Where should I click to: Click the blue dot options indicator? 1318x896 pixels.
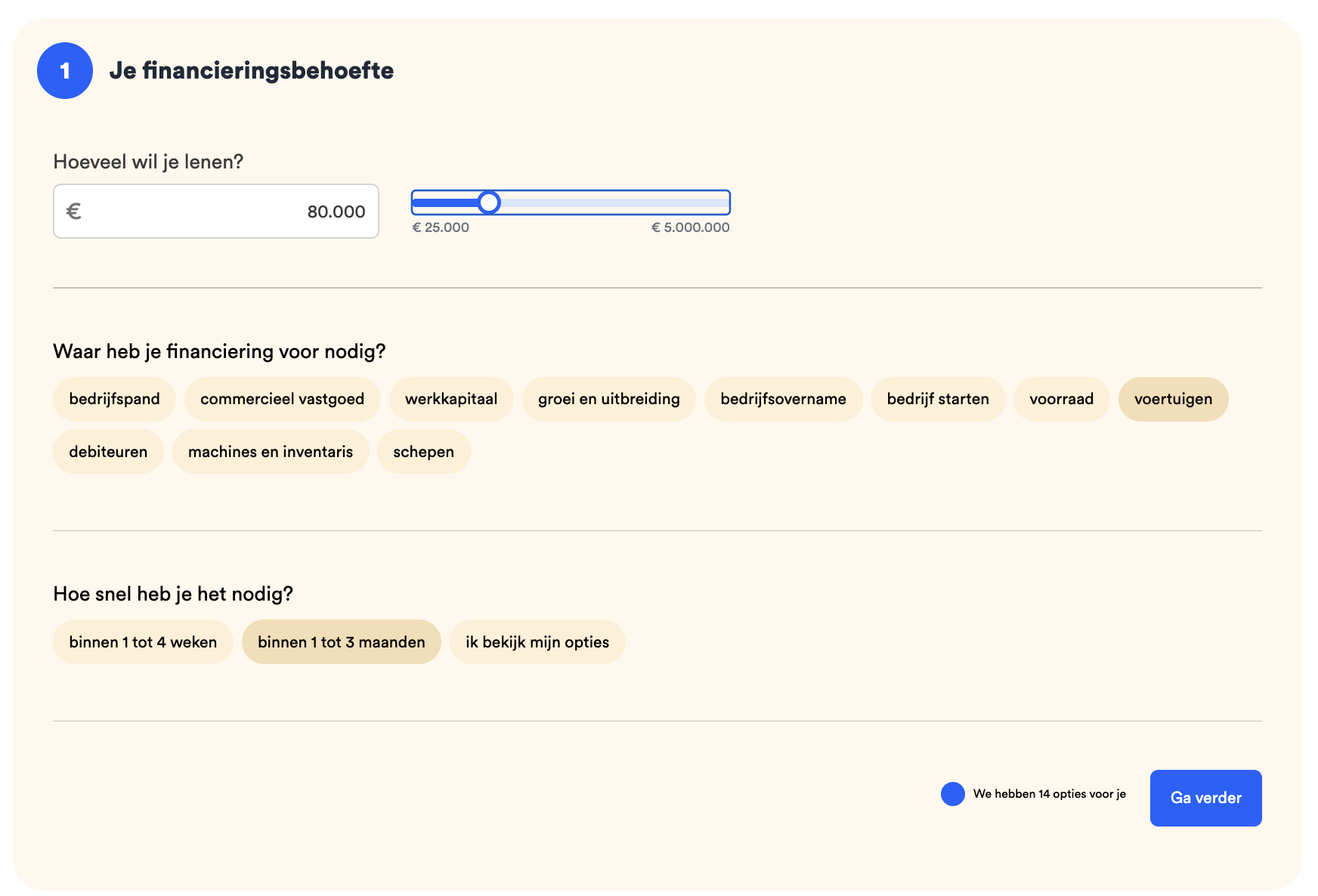click(x=953, y=794)
